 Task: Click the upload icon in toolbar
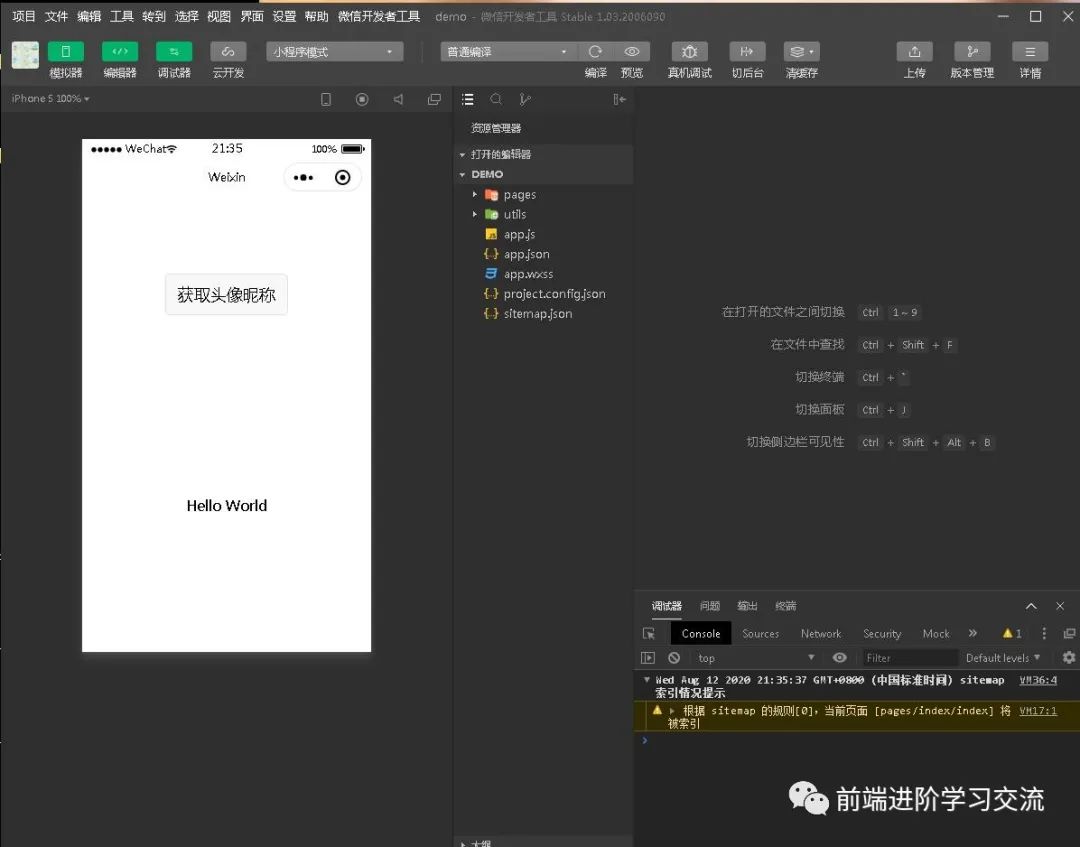click(x=914, y=52)
